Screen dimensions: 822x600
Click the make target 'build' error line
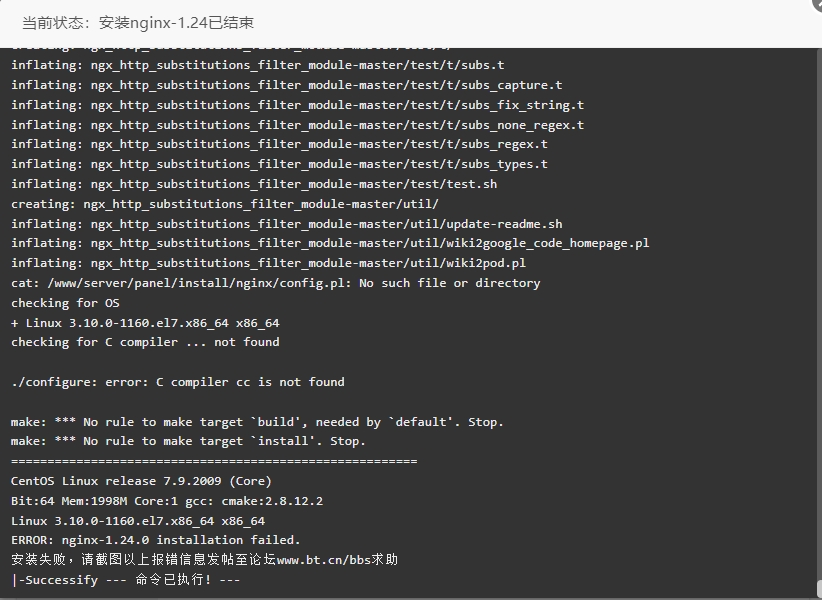pos(257,422)
